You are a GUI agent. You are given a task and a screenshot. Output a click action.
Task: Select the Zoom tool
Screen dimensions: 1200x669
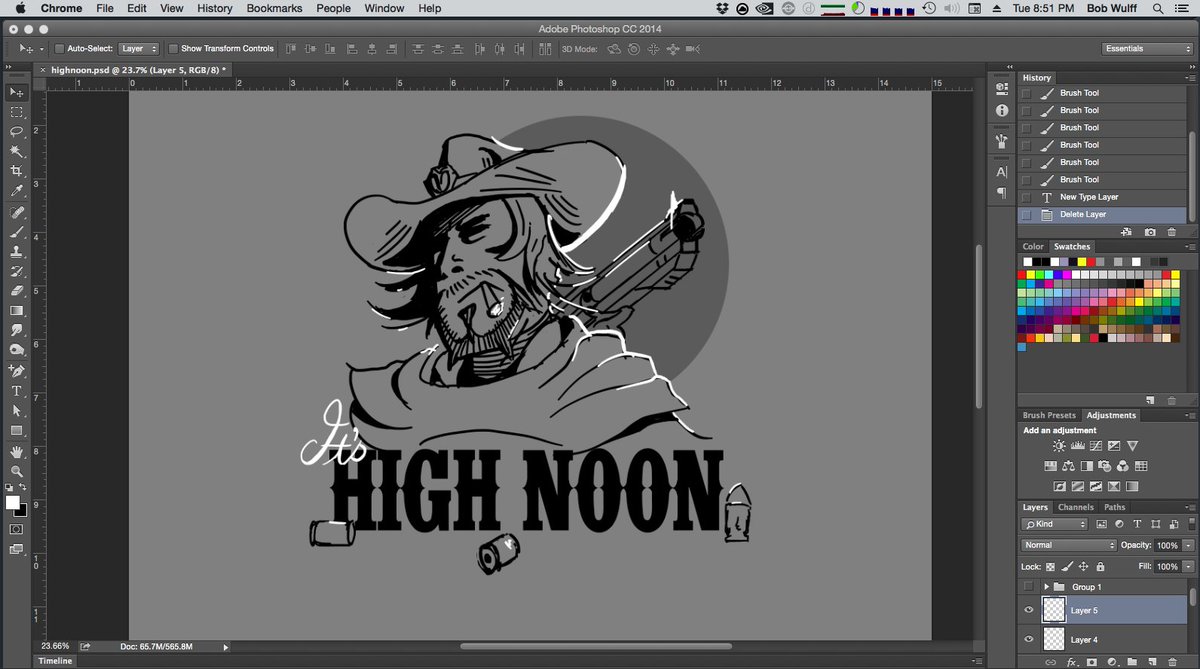click(17, 471)
